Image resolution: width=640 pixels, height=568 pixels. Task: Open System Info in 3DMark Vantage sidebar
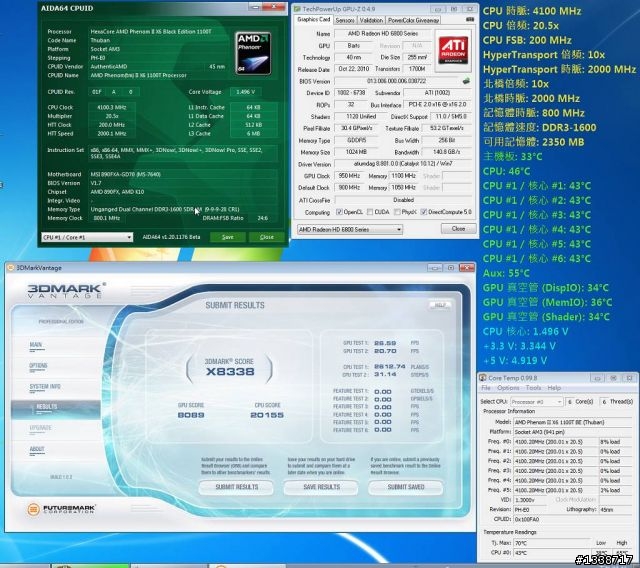click(x=44, y=386)
